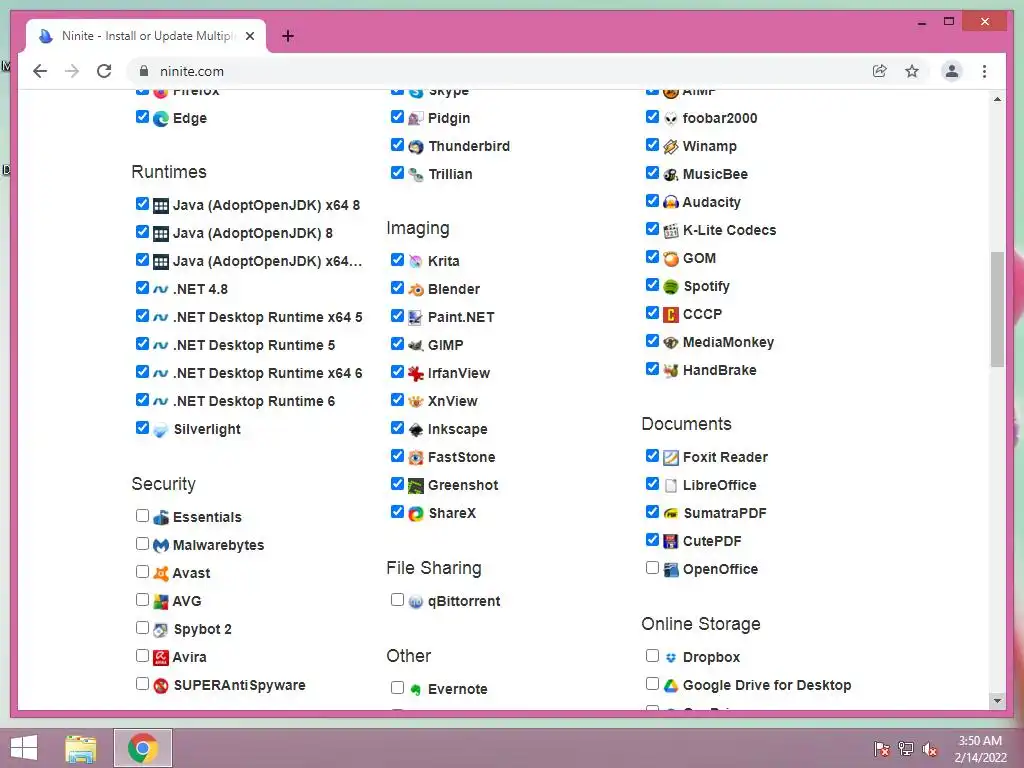Click the Edge browser icon
This screenshot has height=768, width=1024.
tap(161, 118)
